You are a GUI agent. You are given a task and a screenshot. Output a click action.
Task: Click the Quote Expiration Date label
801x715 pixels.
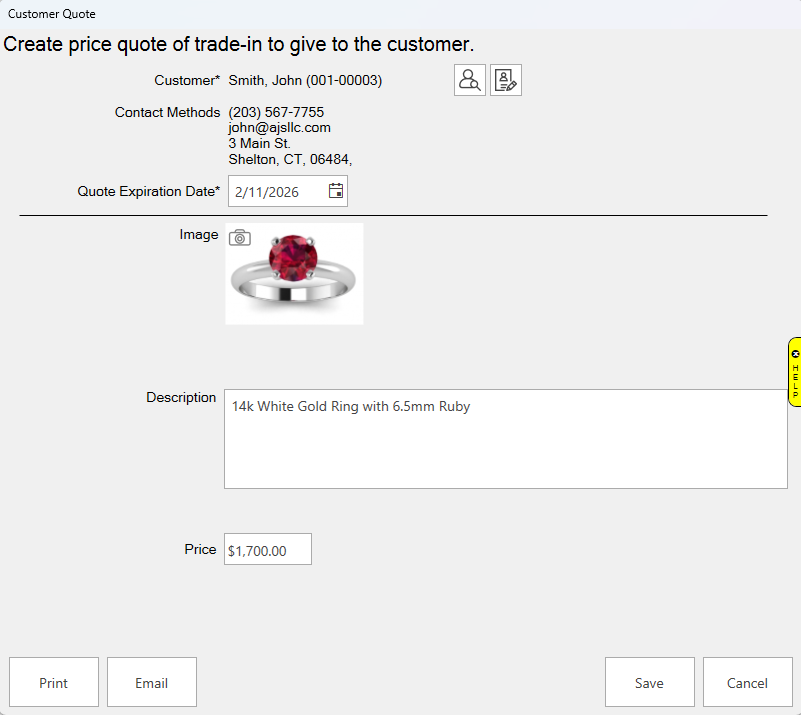tap(148, 191)
